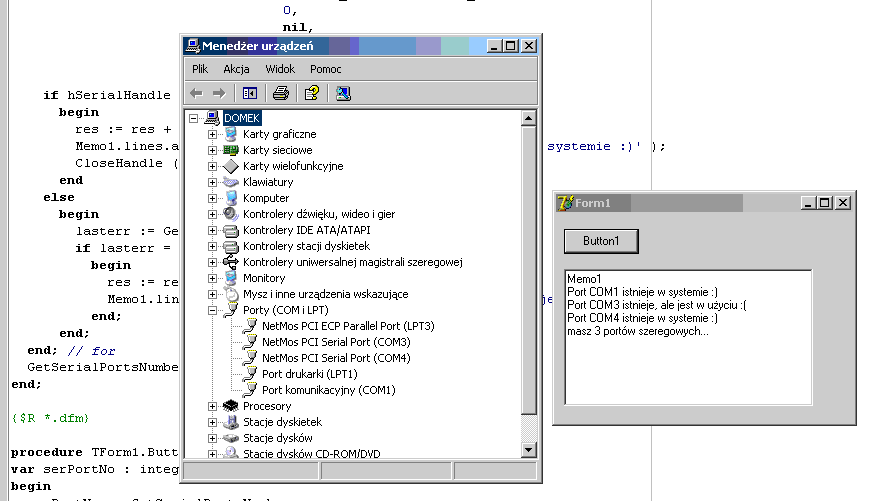Collapse the DOMEK root node
This screenshot has height=501, width=877.
click(194, 118)
